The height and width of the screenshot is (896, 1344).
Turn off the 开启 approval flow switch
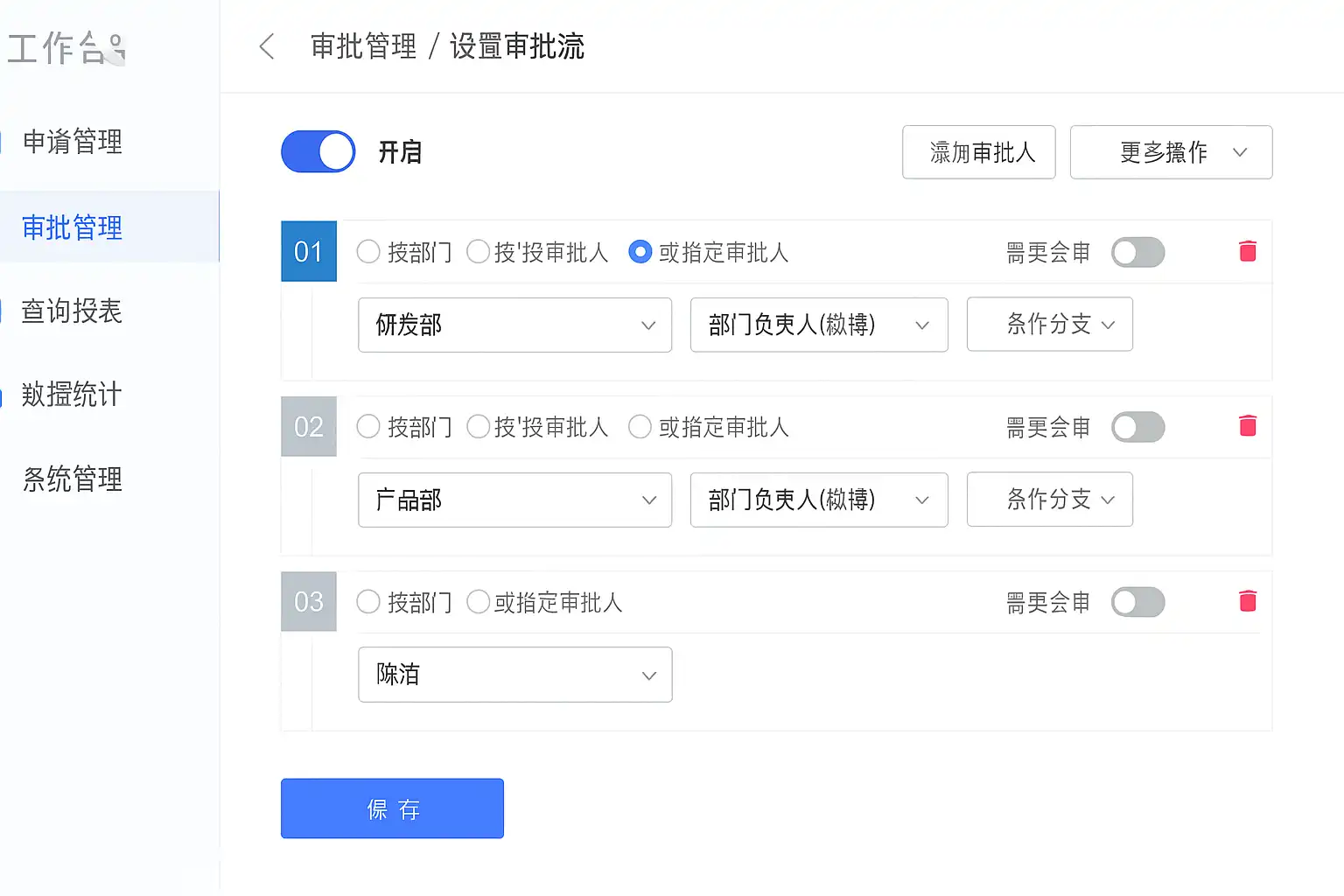[318, 152]
